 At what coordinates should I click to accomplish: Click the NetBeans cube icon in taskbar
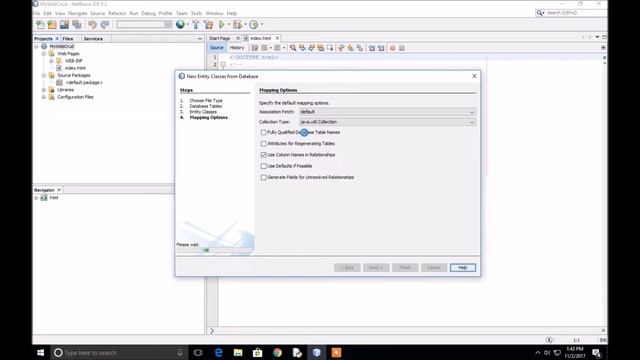tap(317, 353)
